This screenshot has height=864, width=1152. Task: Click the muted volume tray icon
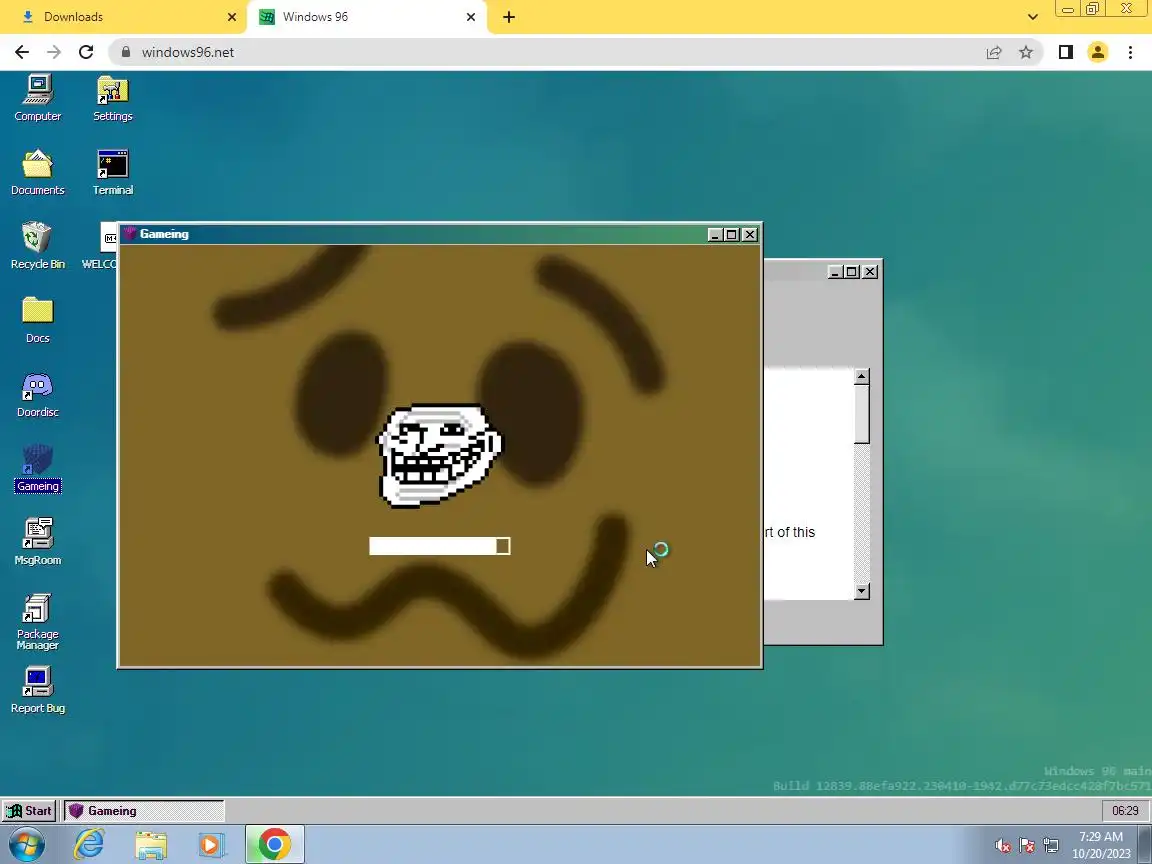[1003, 846]
